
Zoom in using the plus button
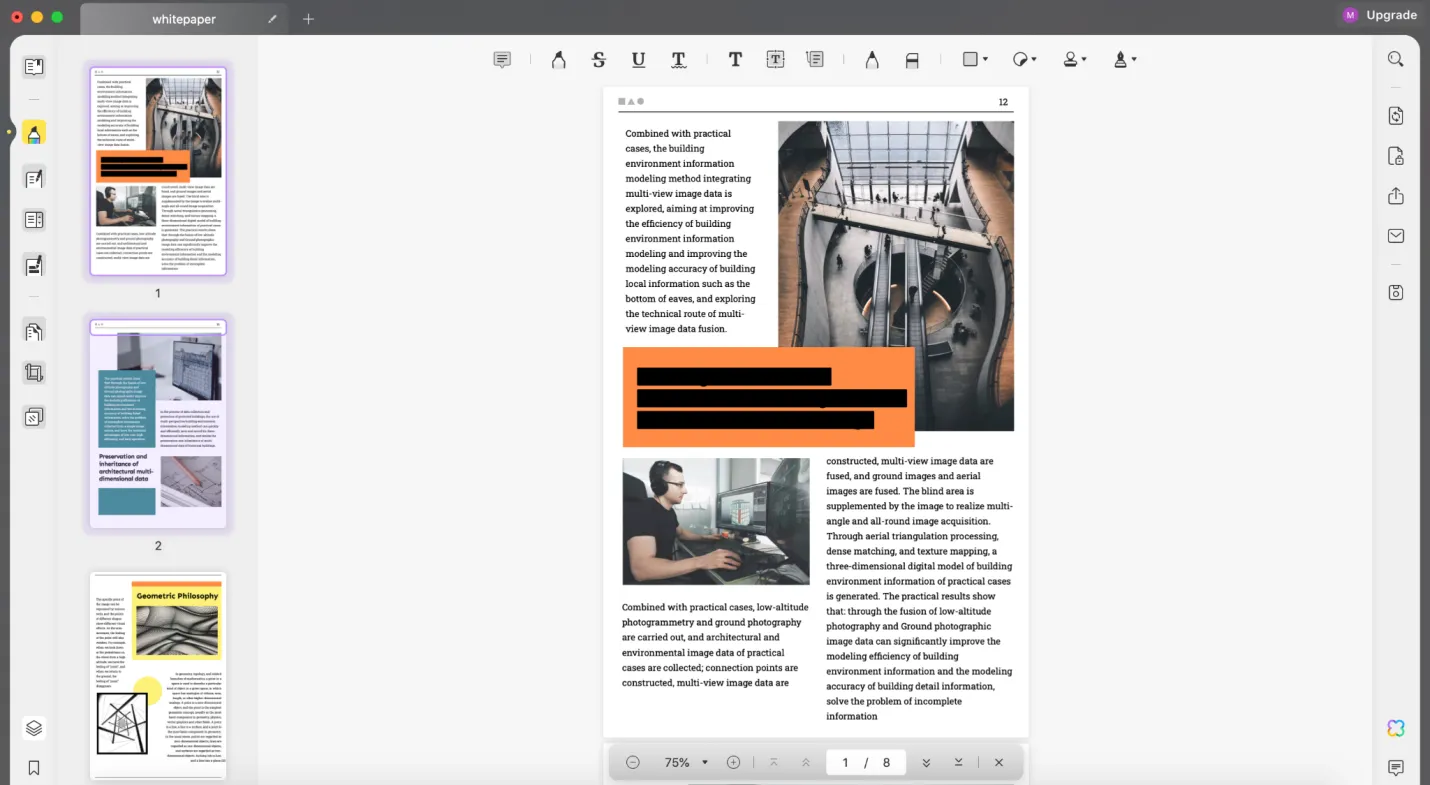tap(733, 762)
